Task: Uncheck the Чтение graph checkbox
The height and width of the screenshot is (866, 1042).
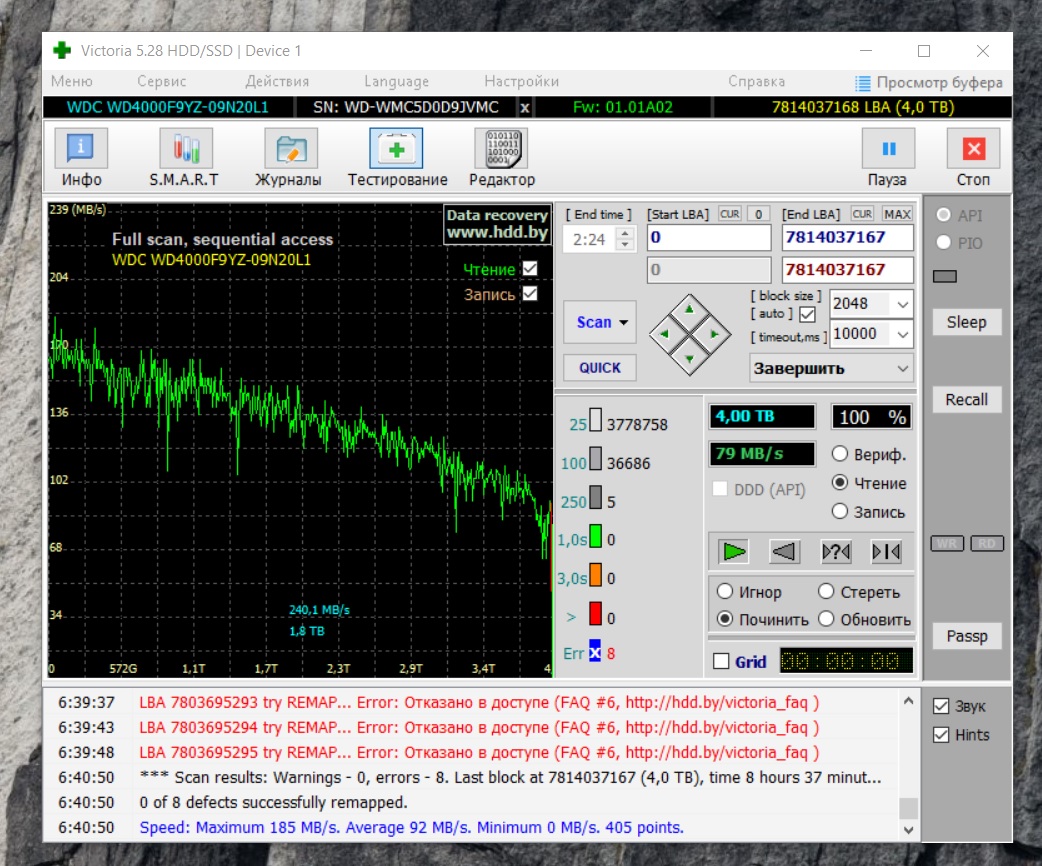Action: click(x=530, y=269)
